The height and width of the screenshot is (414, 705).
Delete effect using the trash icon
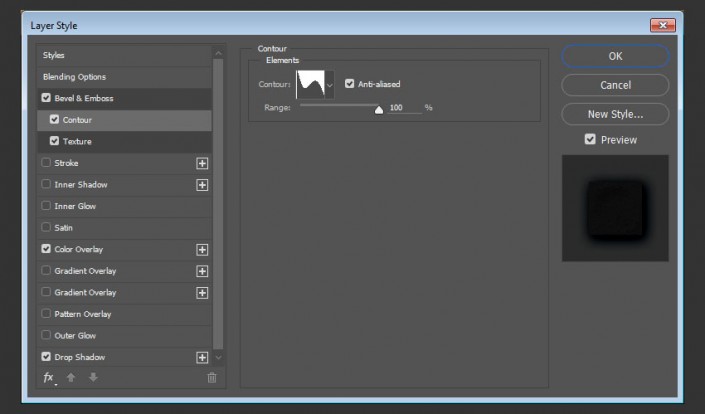click(x=212, y=378)
